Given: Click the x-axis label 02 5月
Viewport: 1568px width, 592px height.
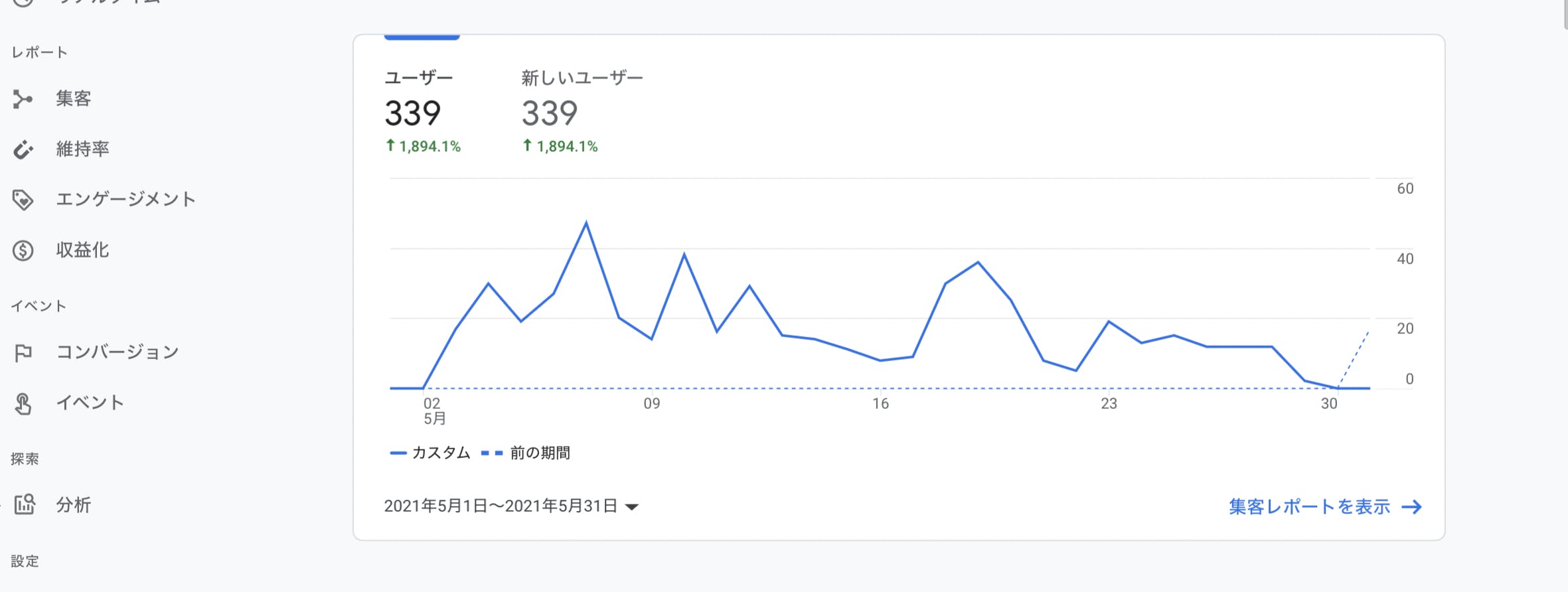Looking at the screenshot, I should pyautogui.click(x=434, y=411).
